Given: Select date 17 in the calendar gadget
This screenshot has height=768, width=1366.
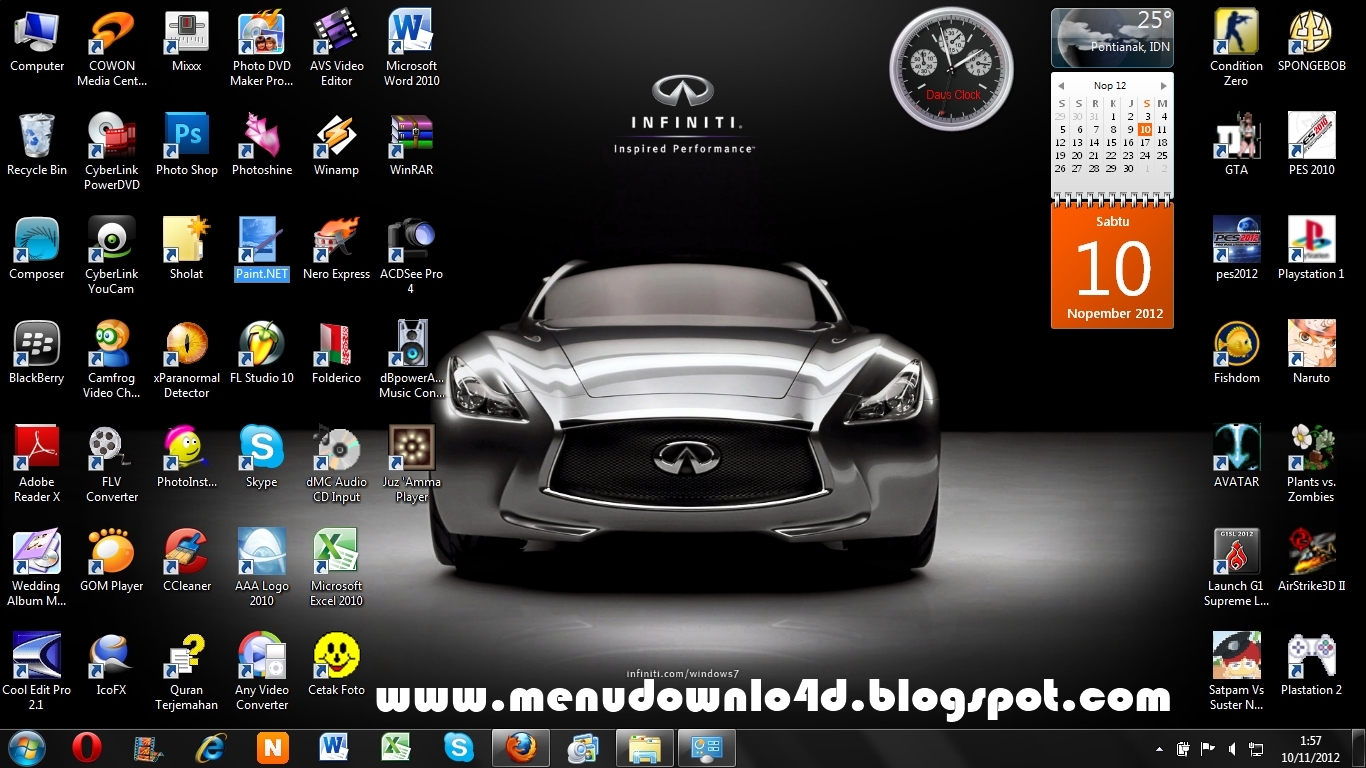Looking at the screenshot, I should point(1145,143).
